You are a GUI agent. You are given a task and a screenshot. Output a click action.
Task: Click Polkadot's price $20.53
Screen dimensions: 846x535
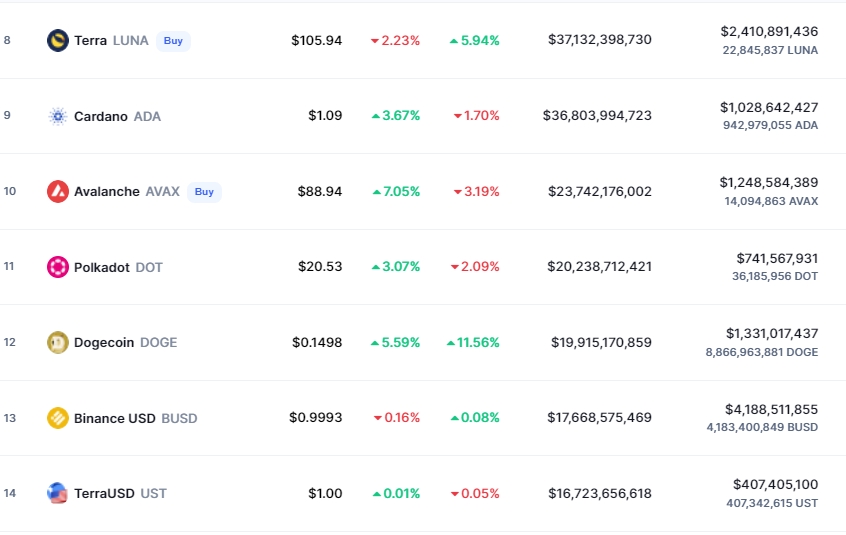point(320,267)
